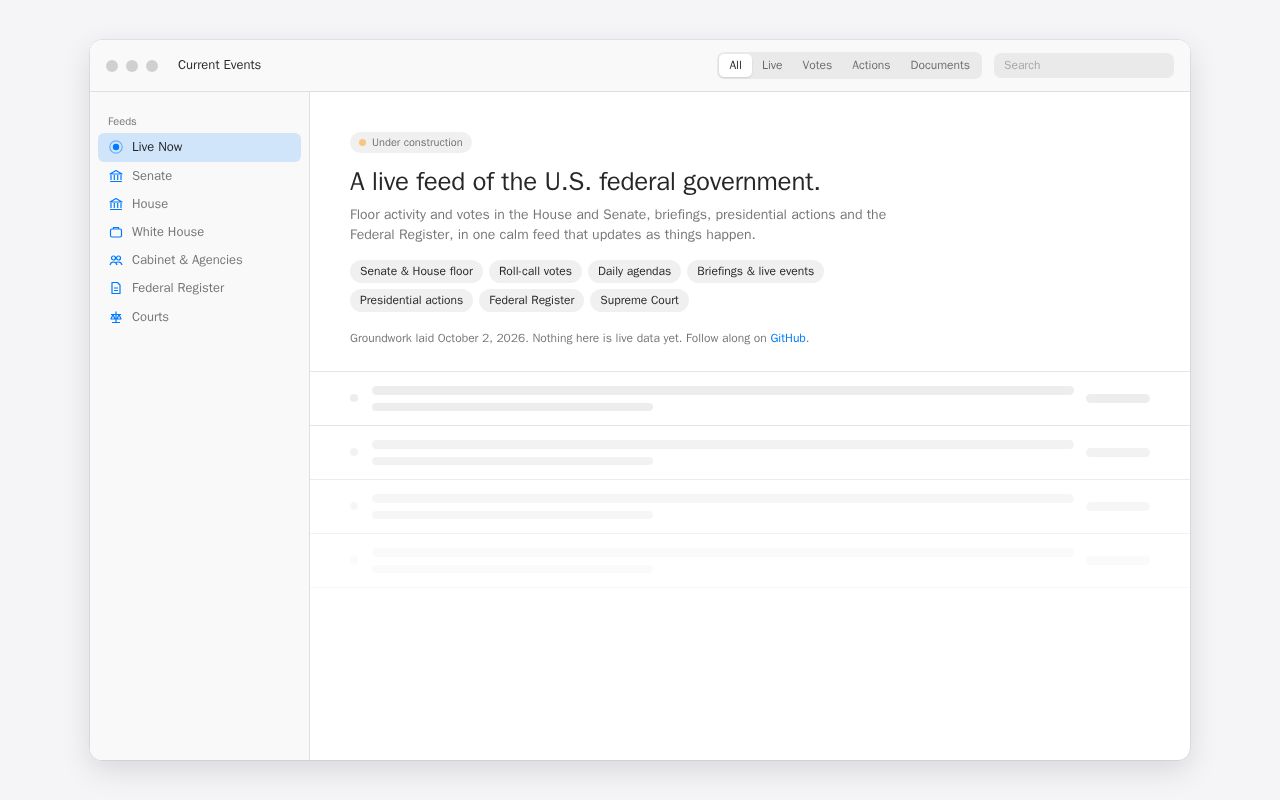Choose the Supreme Court chip

[x=639, y=300]
